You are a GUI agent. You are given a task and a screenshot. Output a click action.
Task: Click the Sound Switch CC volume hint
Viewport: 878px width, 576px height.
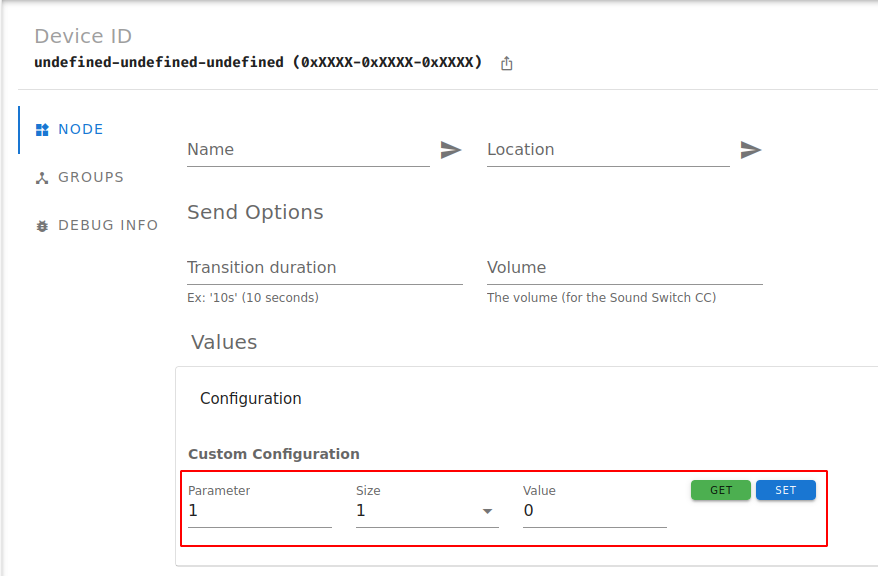coord(601,298)
